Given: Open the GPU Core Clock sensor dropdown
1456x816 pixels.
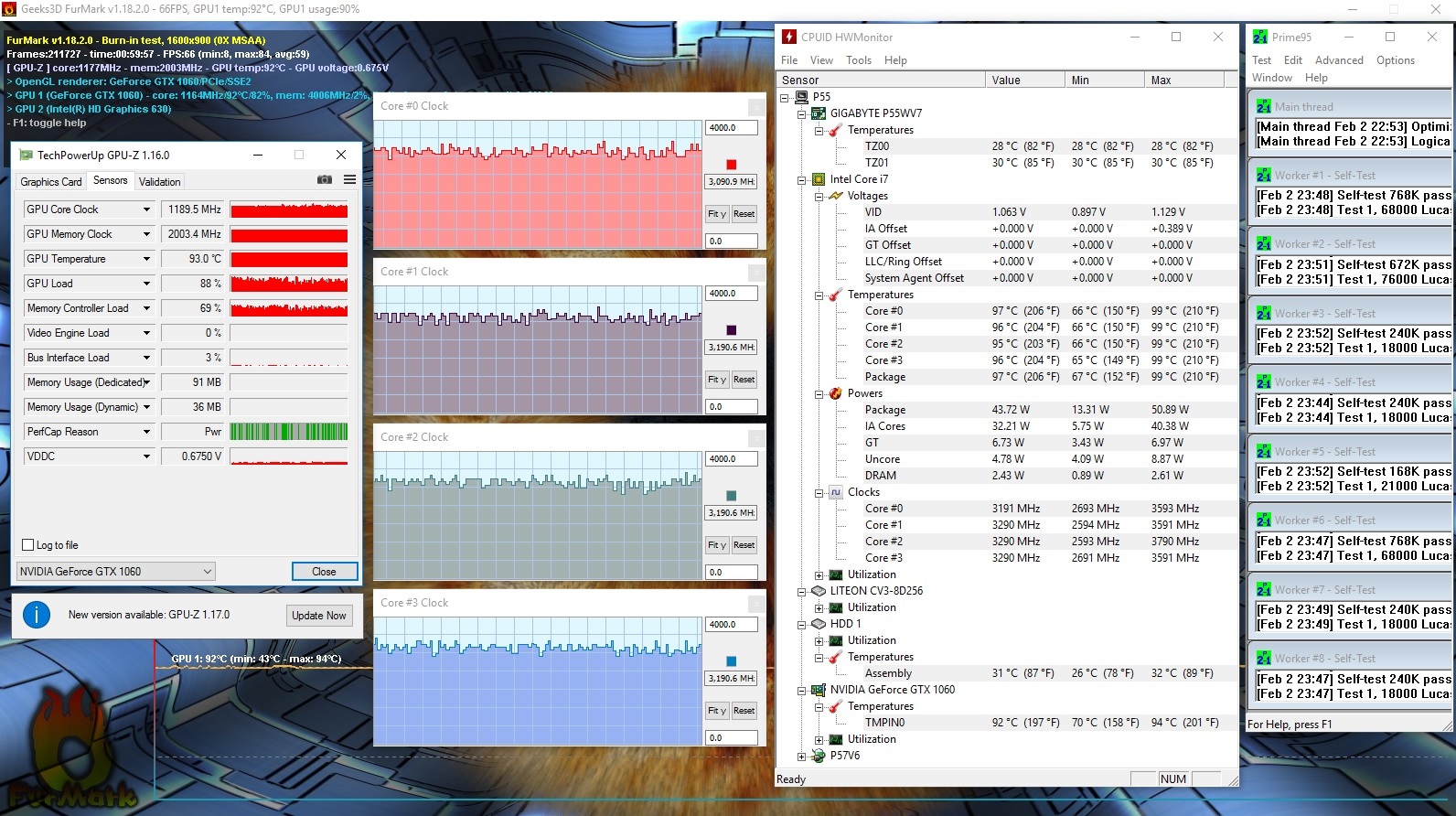Looking at the screenshot, I should (146, 209).
